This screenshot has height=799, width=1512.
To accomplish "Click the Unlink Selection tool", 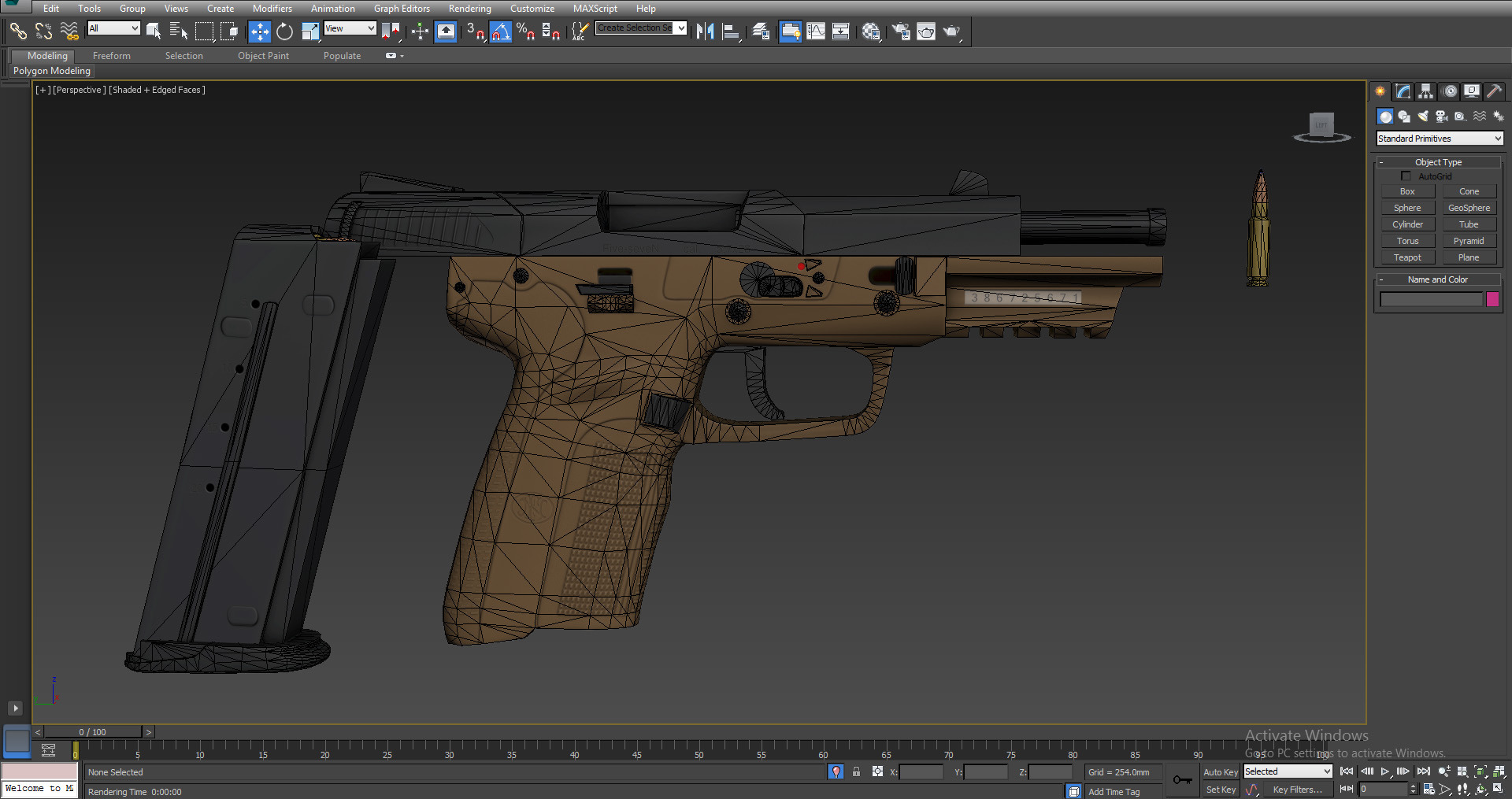I will tap(44, 31).
